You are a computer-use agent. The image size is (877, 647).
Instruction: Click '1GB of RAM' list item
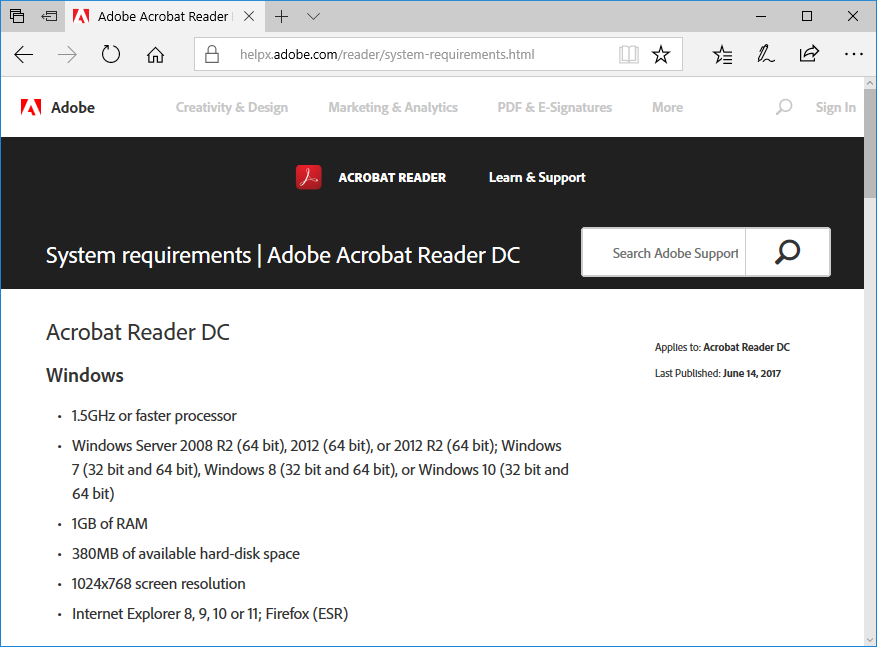tap(110, 523)
